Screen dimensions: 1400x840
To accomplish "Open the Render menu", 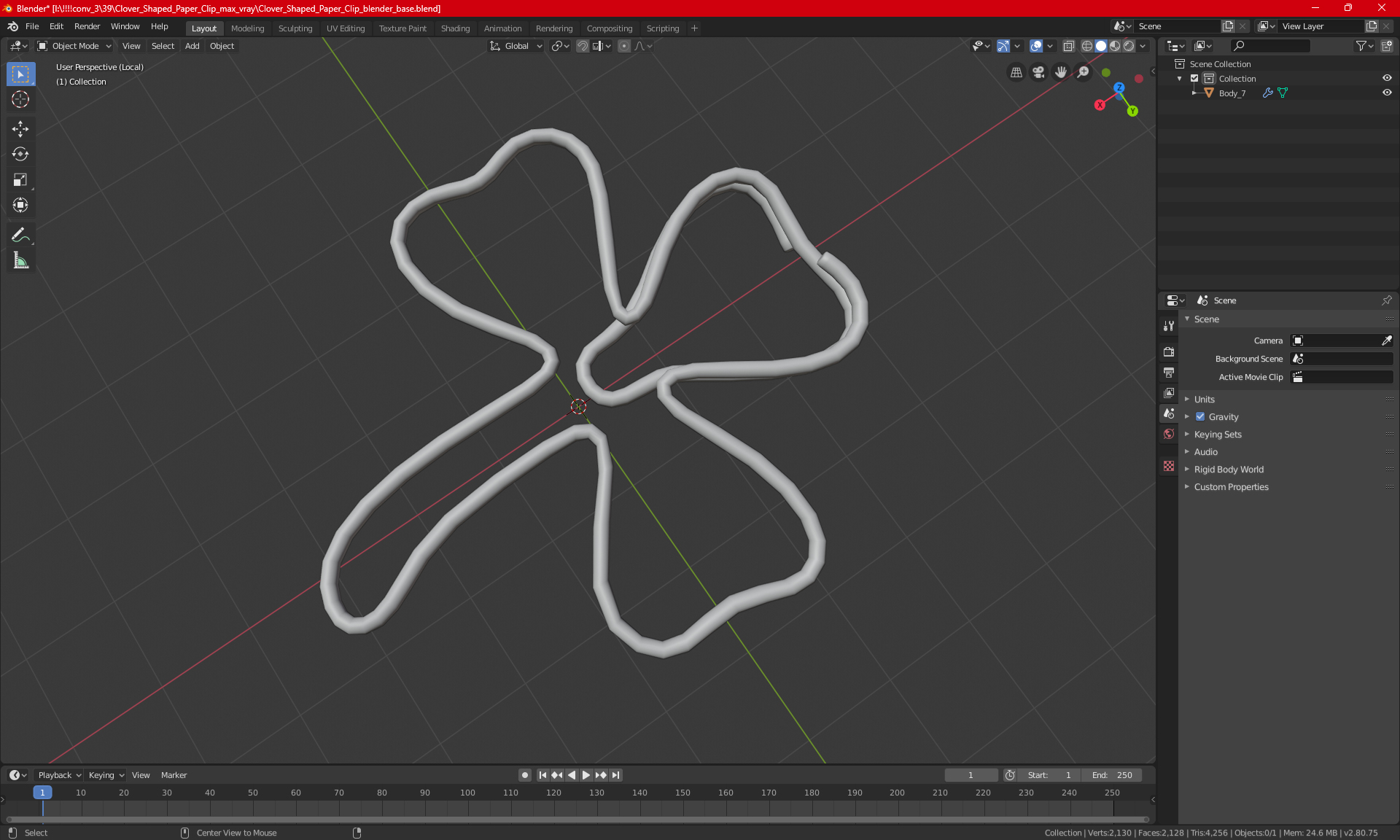I will [87, 26].
